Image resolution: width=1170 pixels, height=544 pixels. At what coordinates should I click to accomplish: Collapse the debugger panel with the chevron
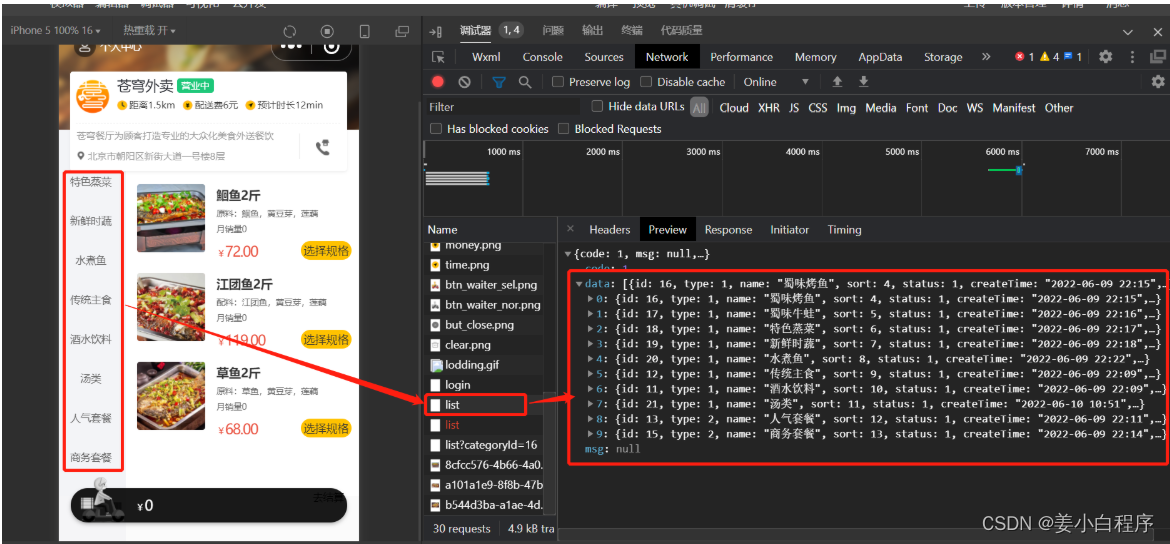click(1127, 32)
